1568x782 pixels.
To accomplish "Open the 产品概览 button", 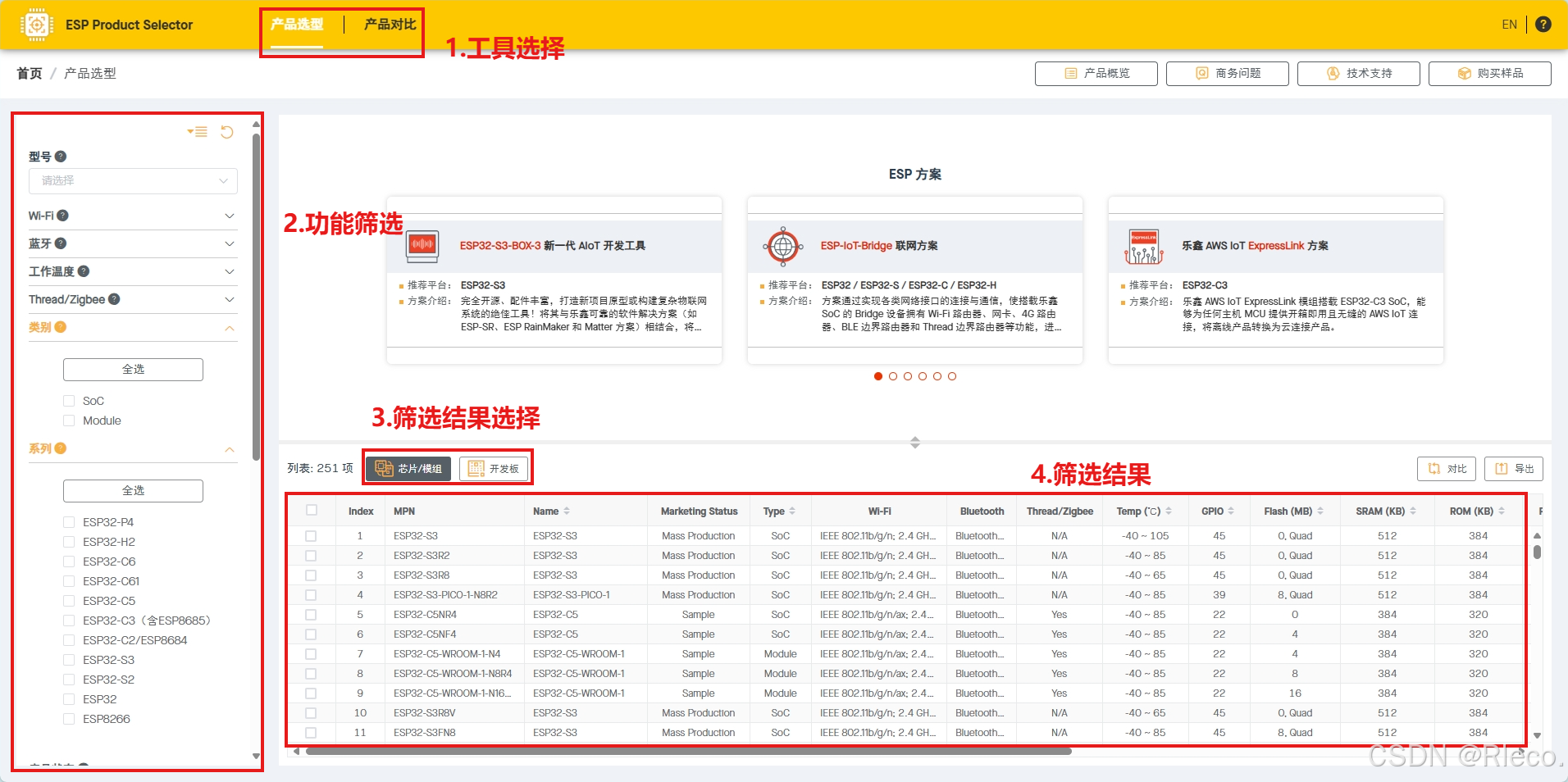I will point(1096,74).
